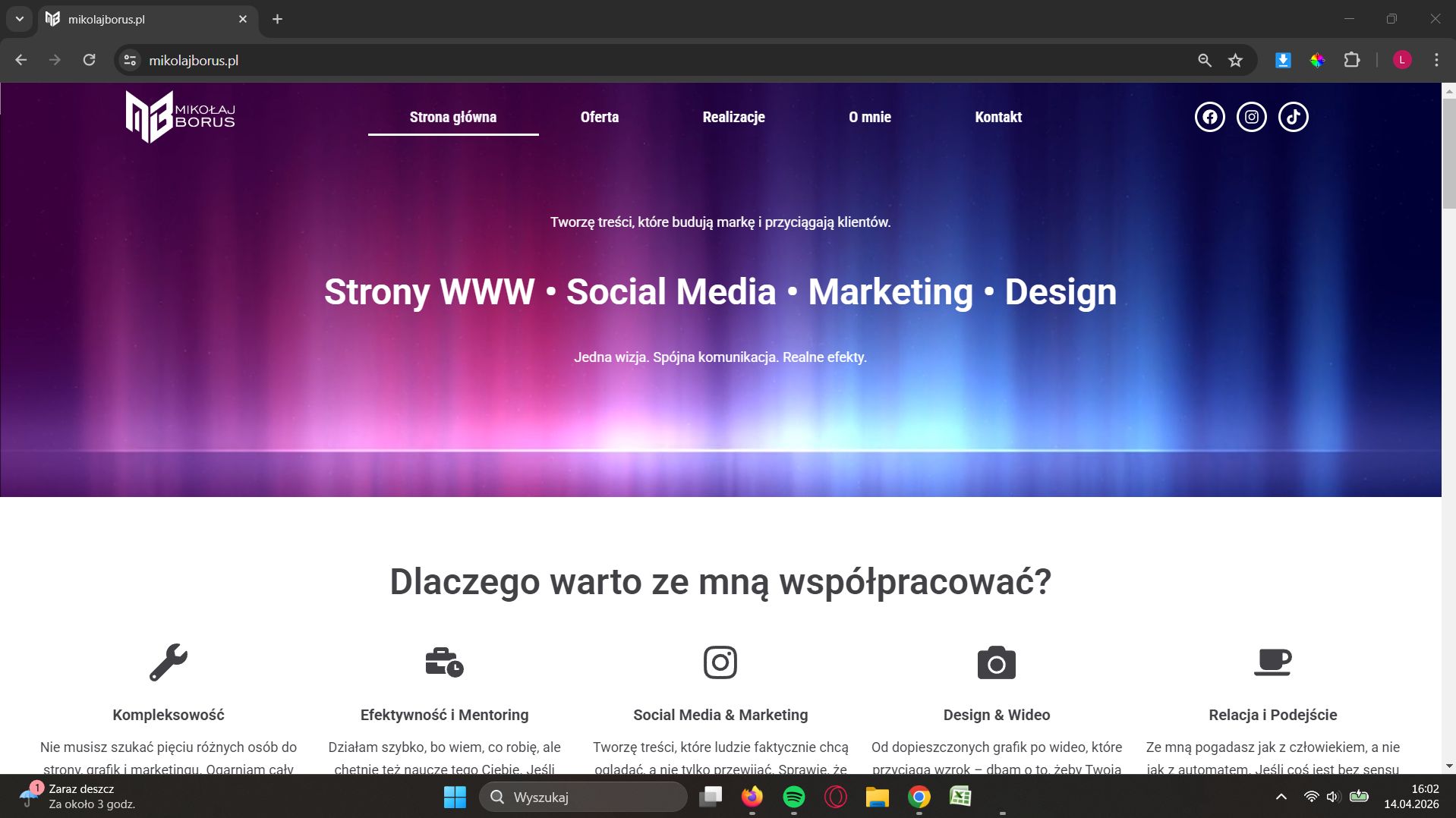Open the Realizacje menu item

click(x=733, y=117)
